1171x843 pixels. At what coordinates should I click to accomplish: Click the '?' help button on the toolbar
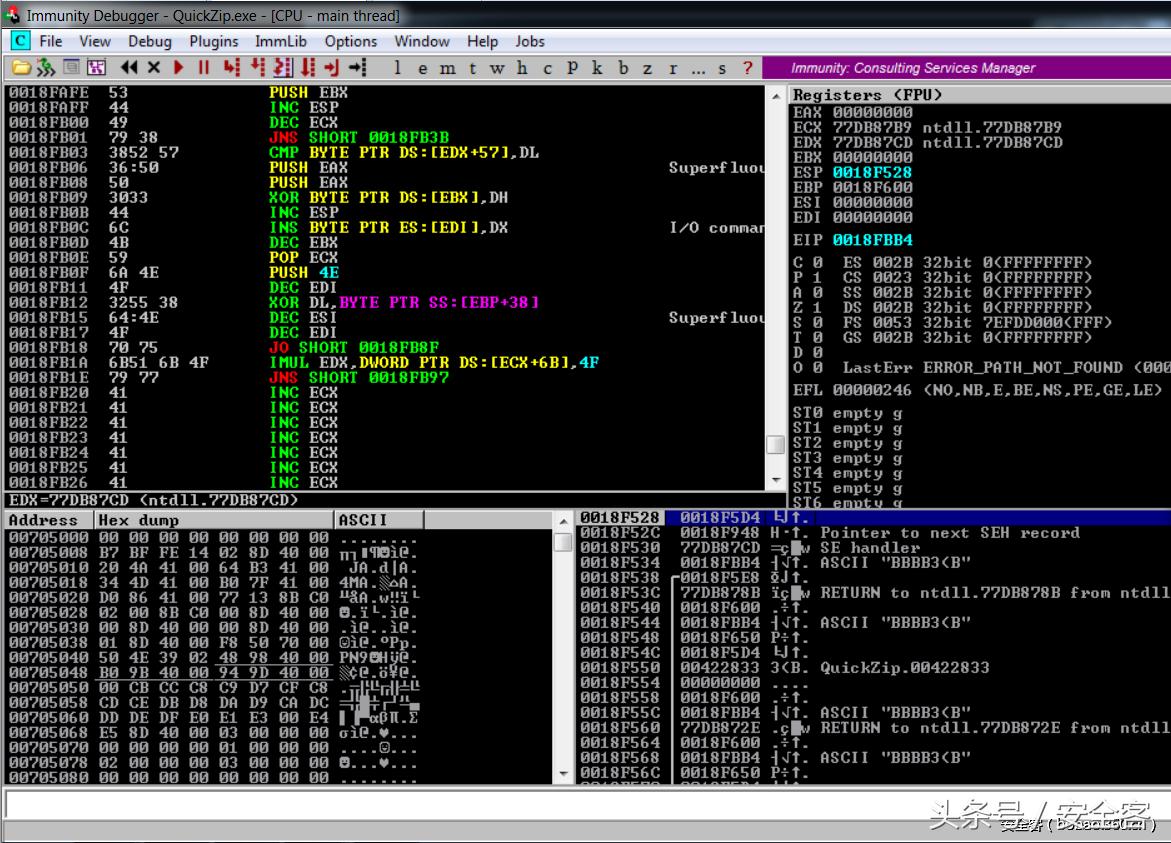tap(746, 67)
